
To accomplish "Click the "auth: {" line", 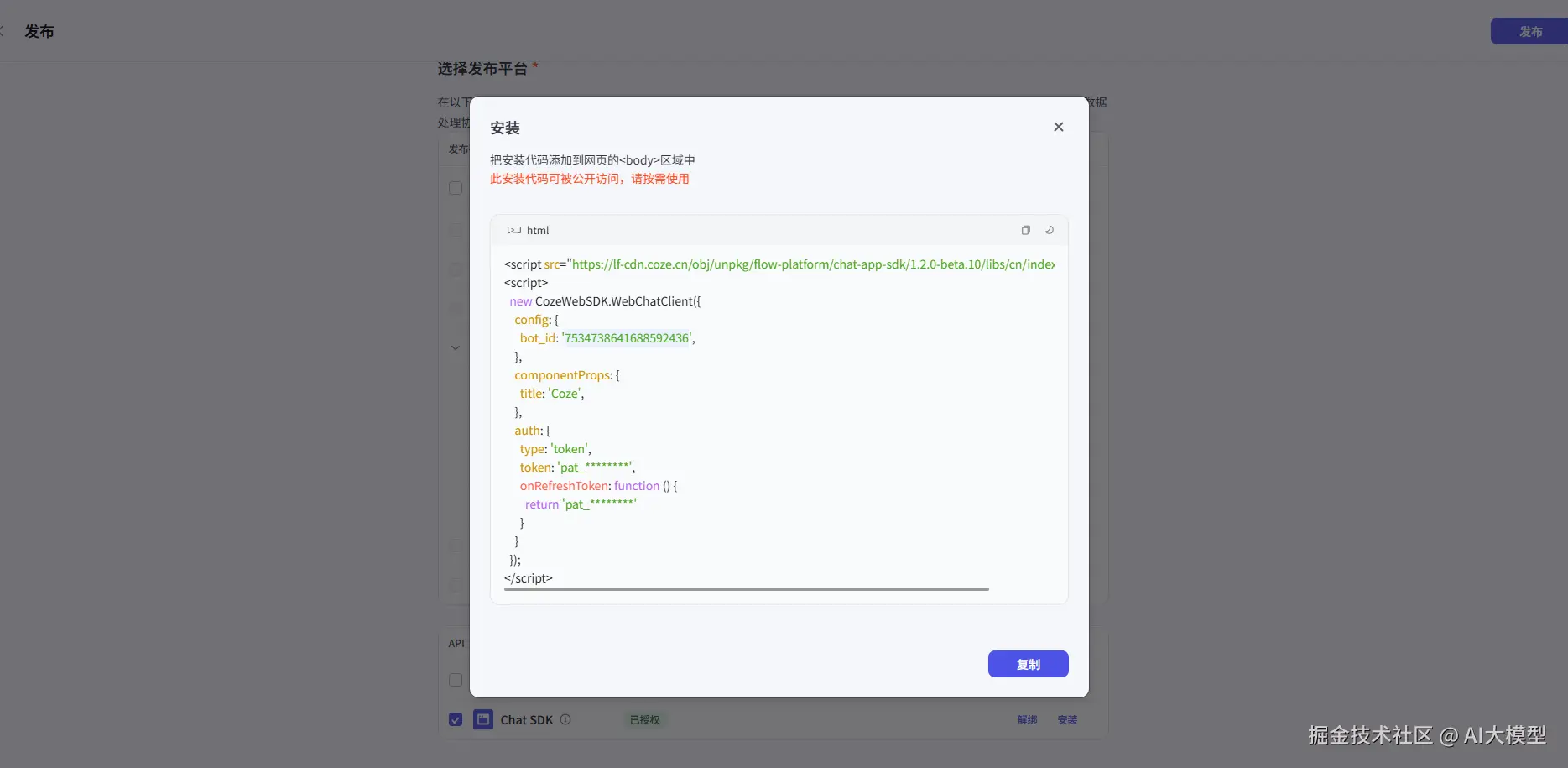I will click(533, 431).
